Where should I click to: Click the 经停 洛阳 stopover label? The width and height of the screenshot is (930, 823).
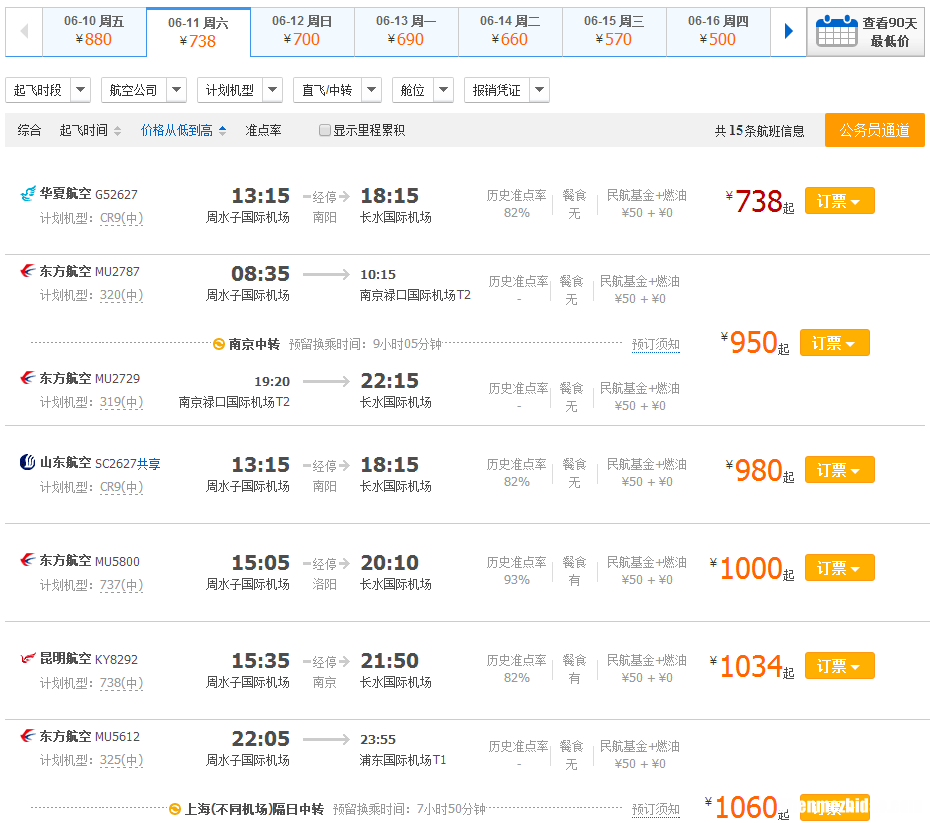point(325,573)
